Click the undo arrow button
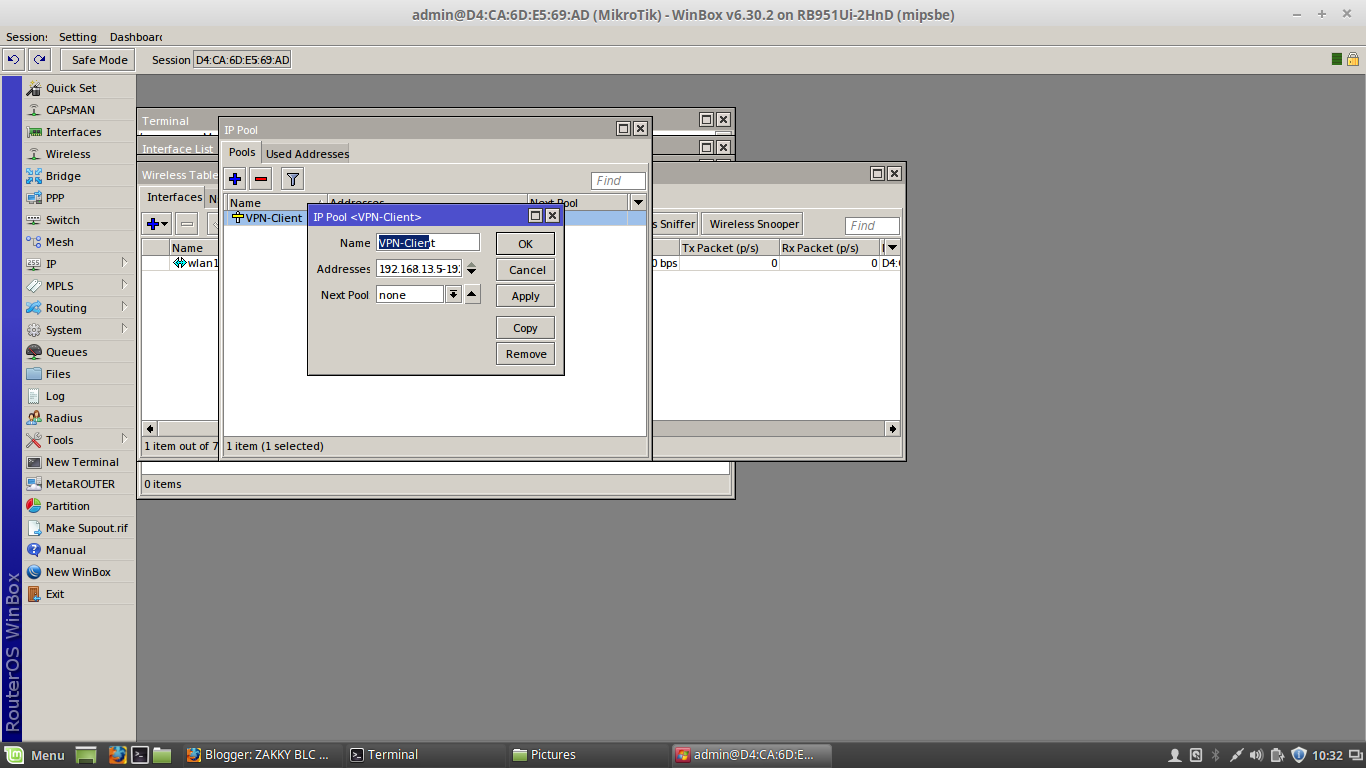Image resolution: width=1366 pixels, height=768 pixels. [14, 60]
